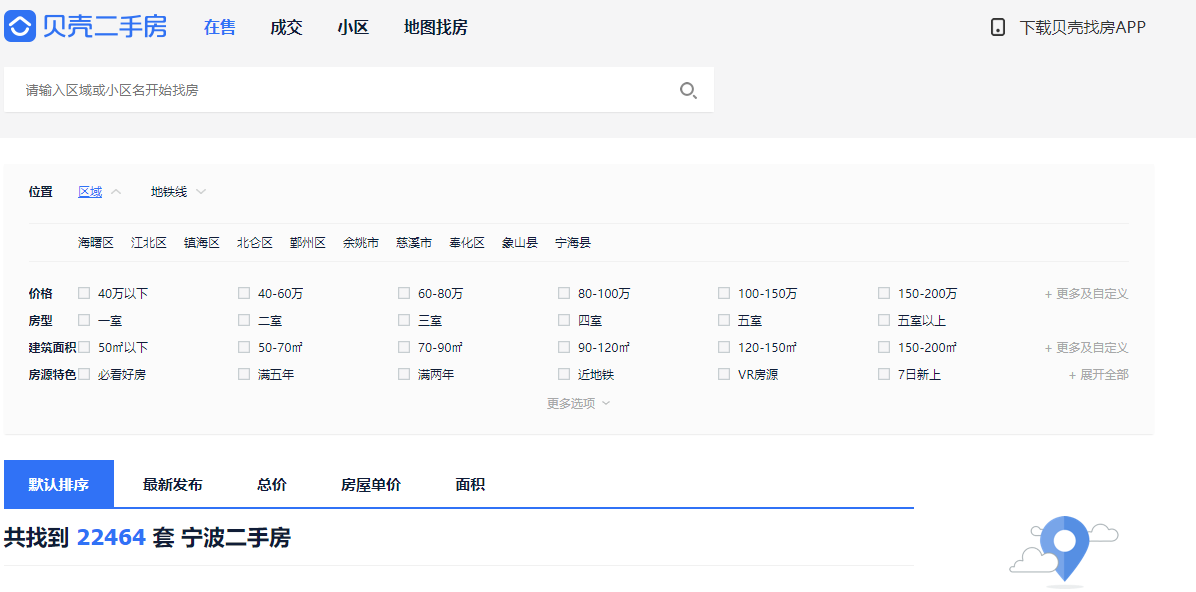The width and height of the screenshot is (1196, 592).
Task: Check the 90-120㎡ area box
Action: (564, 347)
